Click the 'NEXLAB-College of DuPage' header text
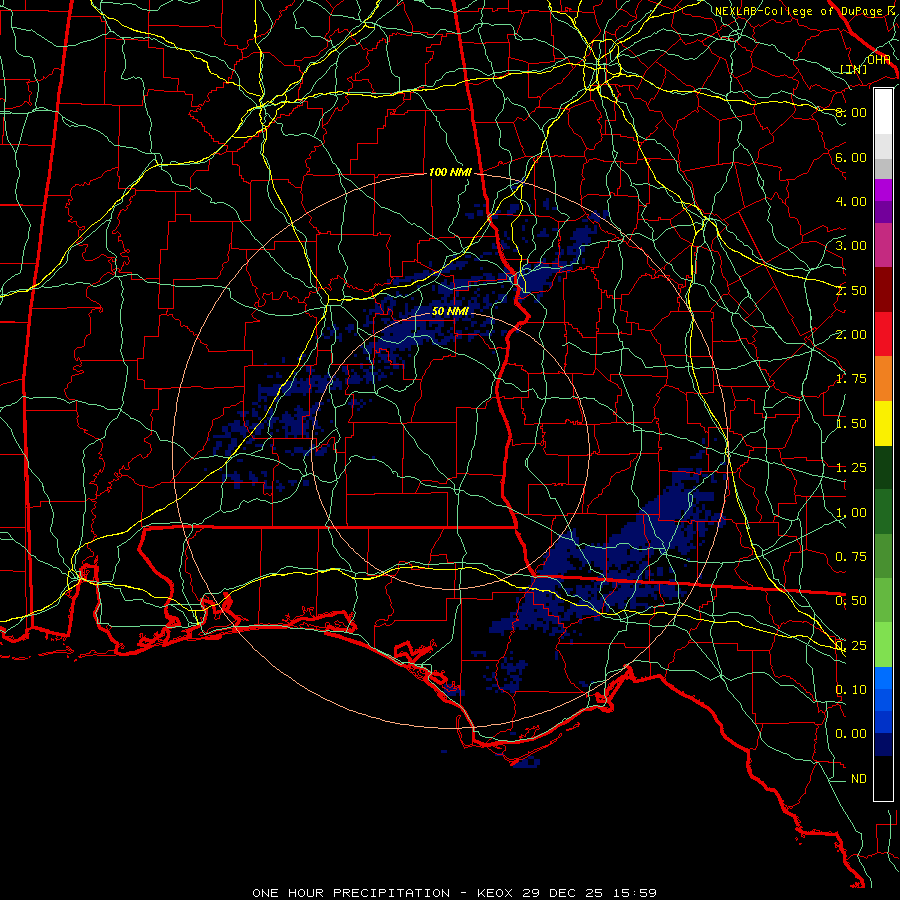Image resolution: width=900 pixels, height=900 pixels. click(798, 11)
